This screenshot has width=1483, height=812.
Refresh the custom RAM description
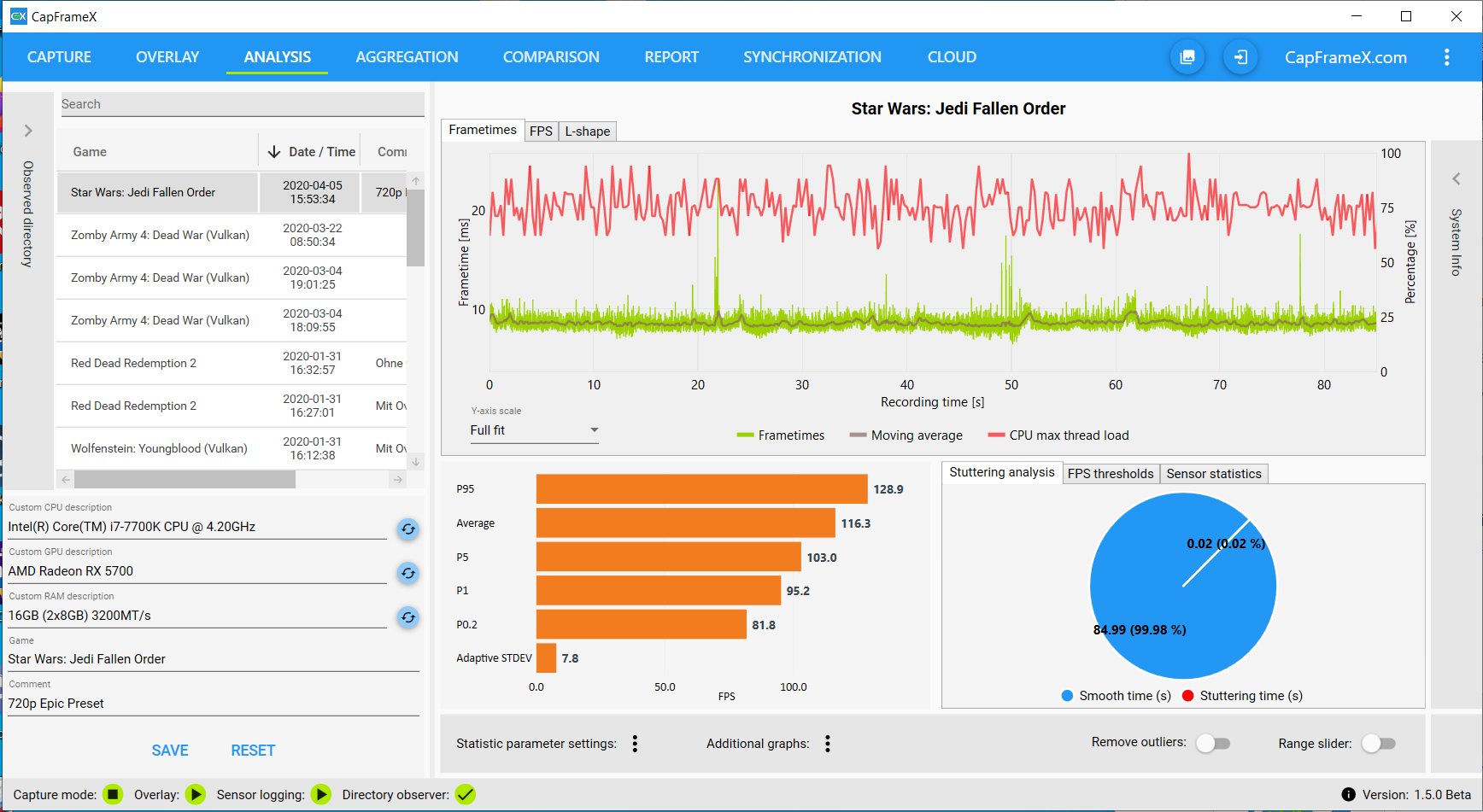(408, 617)
